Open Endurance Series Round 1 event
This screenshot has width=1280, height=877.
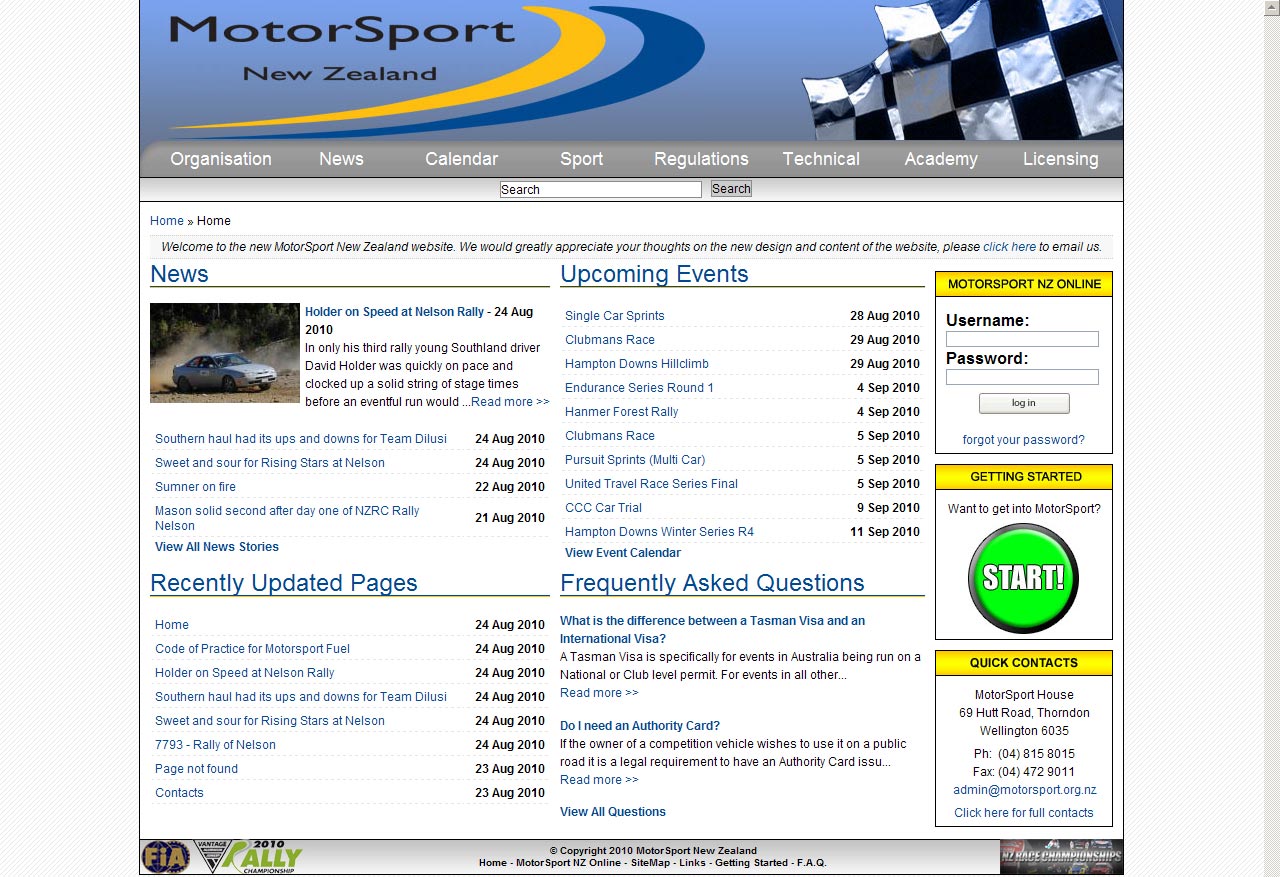[639, 388]
